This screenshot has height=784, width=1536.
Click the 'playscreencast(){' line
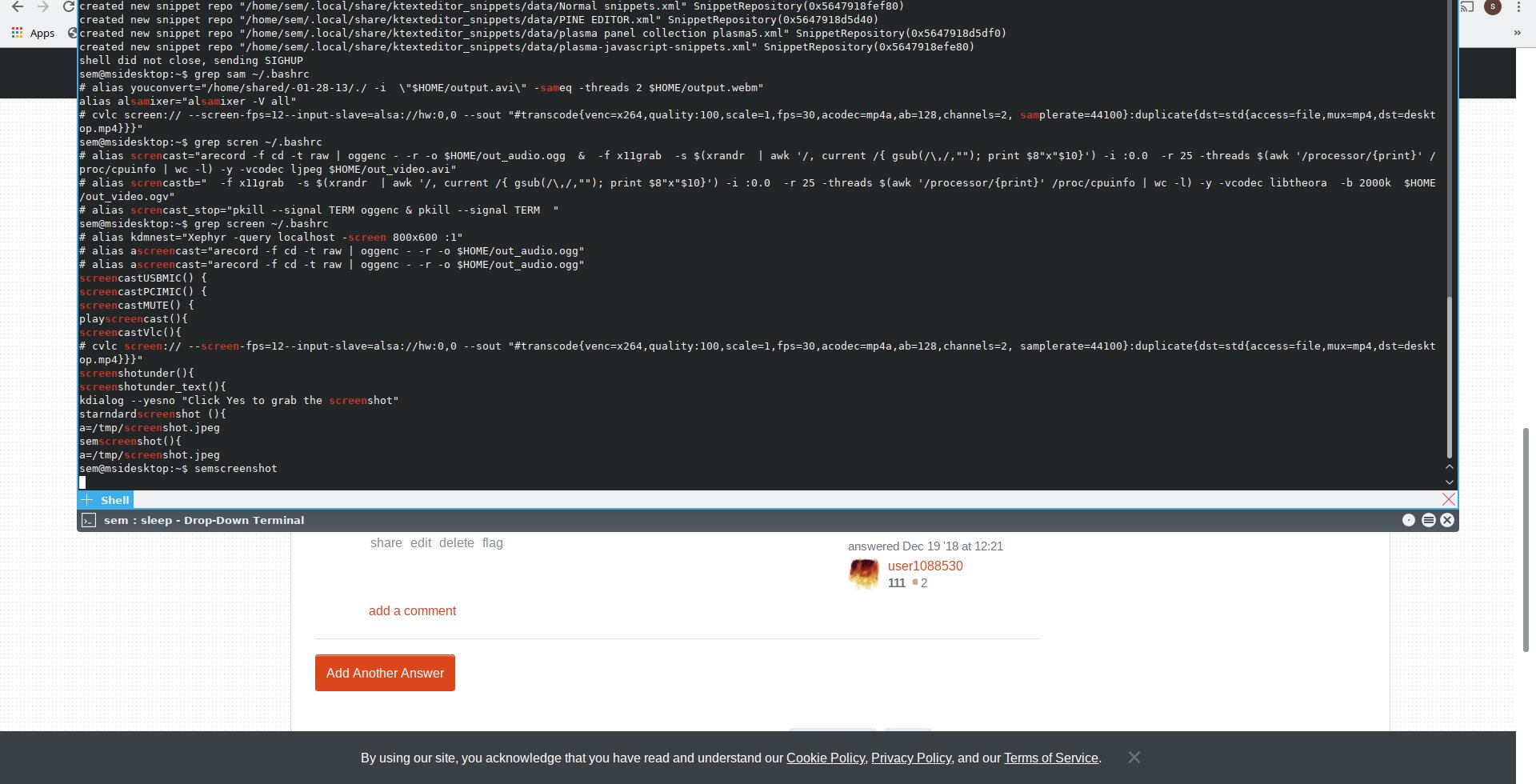[x=134, y=319]
